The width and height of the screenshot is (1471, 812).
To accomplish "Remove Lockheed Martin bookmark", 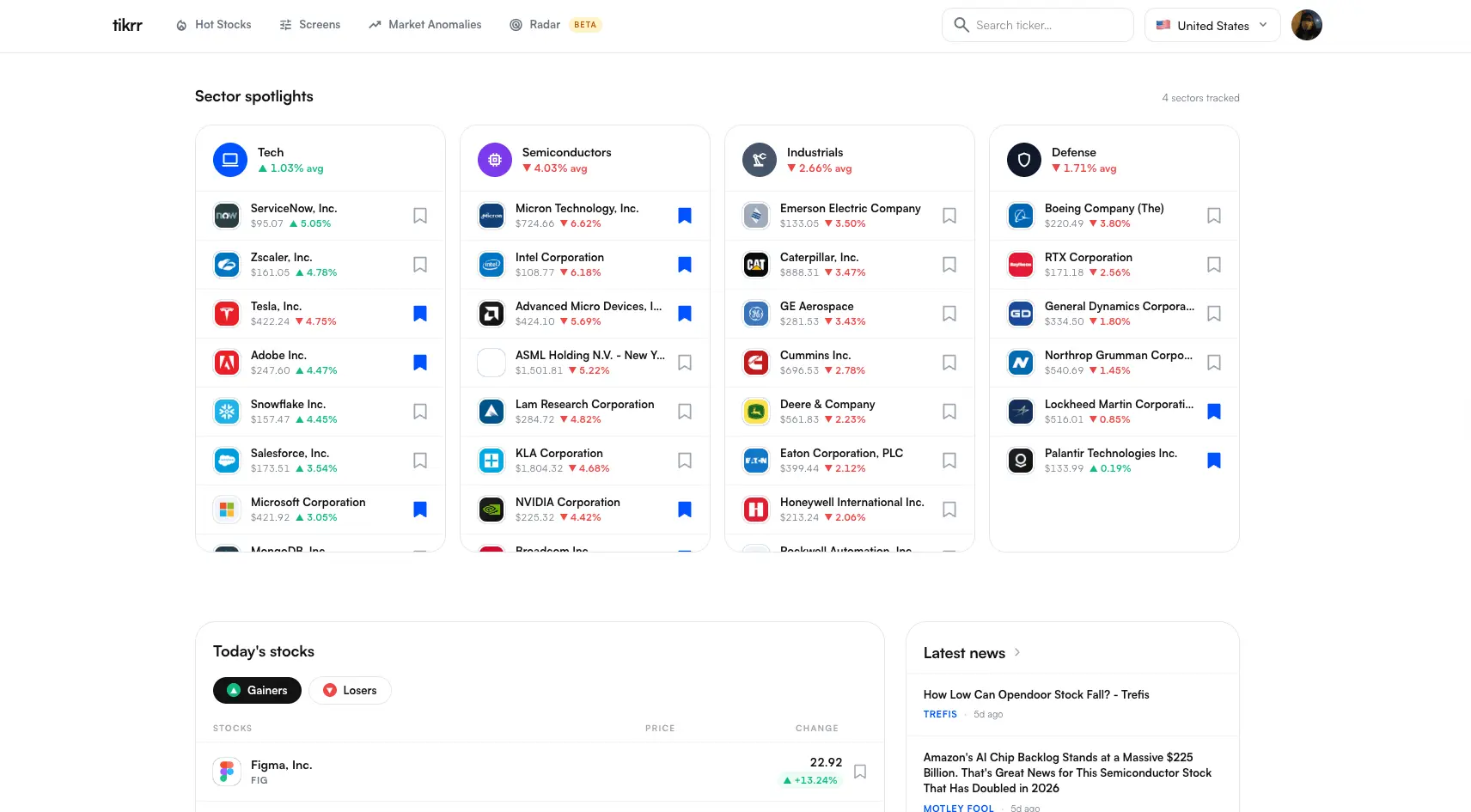I will point(1214,412).
